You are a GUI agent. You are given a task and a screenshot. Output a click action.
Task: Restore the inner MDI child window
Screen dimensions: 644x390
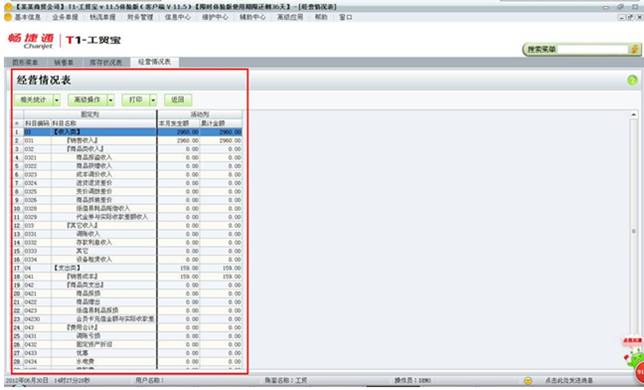[630, 17]
